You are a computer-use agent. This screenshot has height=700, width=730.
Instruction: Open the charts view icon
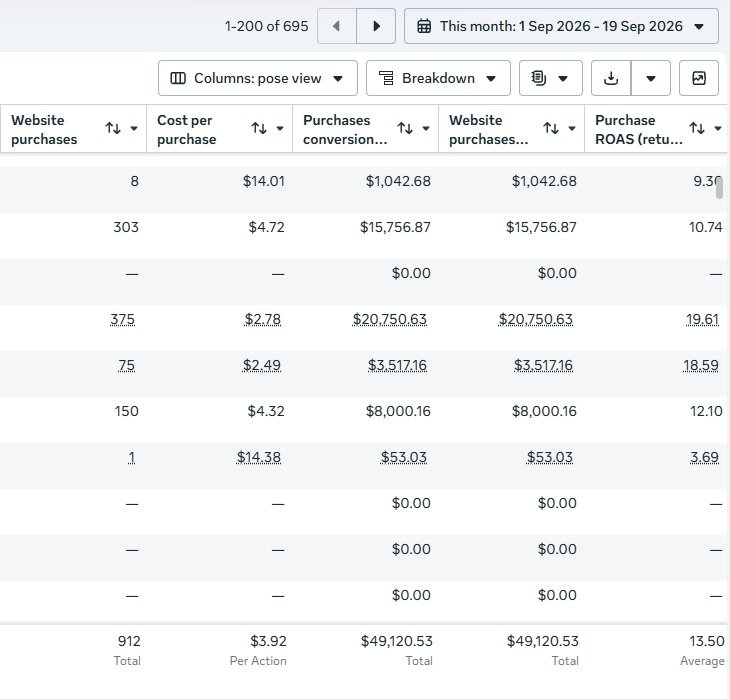click(699, 78)
